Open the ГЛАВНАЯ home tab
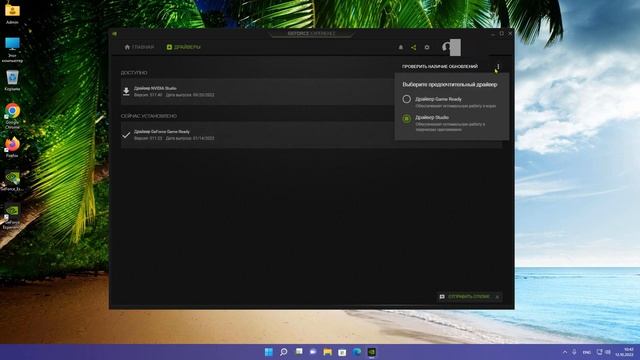The height and width of the screenshot is (360, 640). point(139,47)
